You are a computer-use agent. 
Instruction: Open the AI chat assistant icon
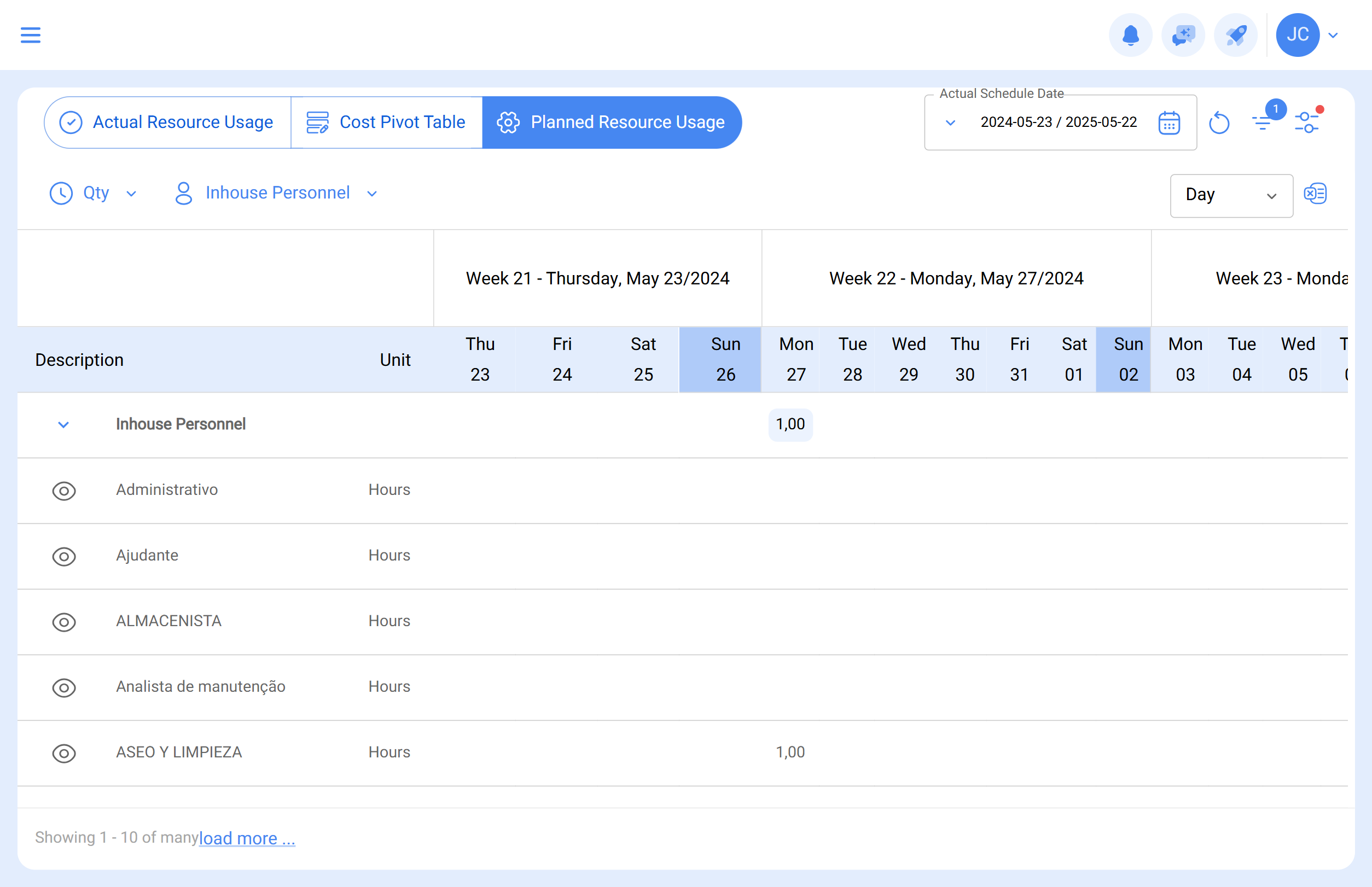1183,35
